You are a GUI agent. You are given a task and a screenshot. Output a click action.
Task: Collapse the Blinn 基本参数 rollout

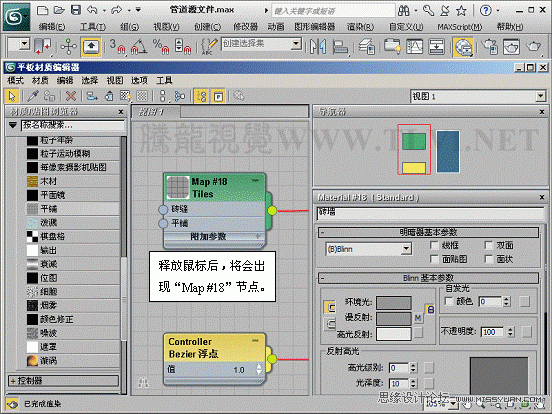428,278
